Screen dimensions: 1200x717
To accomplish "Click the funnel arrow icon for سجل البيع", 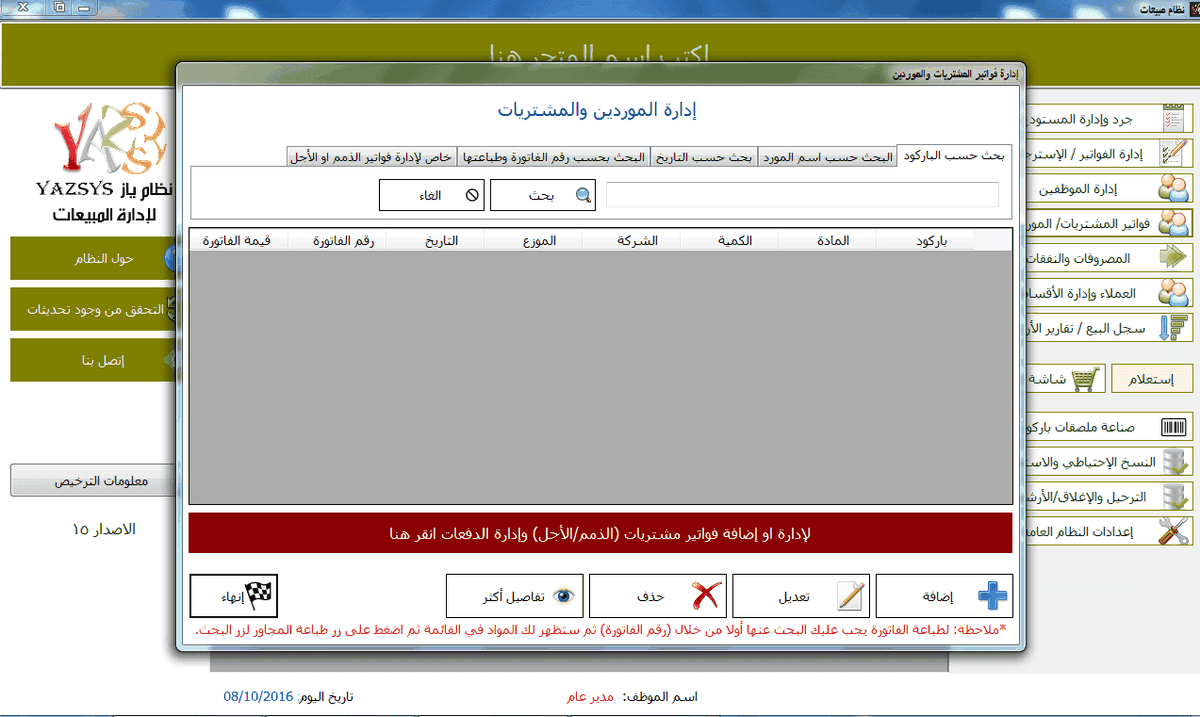I will [1174, 328].
